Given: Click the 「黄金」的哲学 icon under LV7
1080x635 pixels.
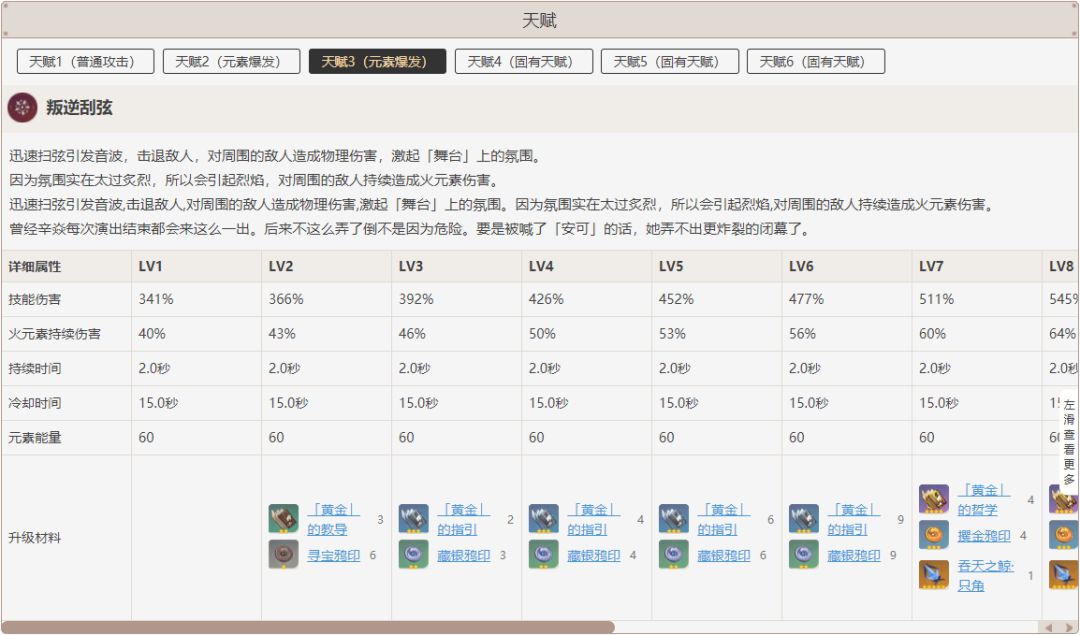Looking at the screenshot, I should 934,499.
